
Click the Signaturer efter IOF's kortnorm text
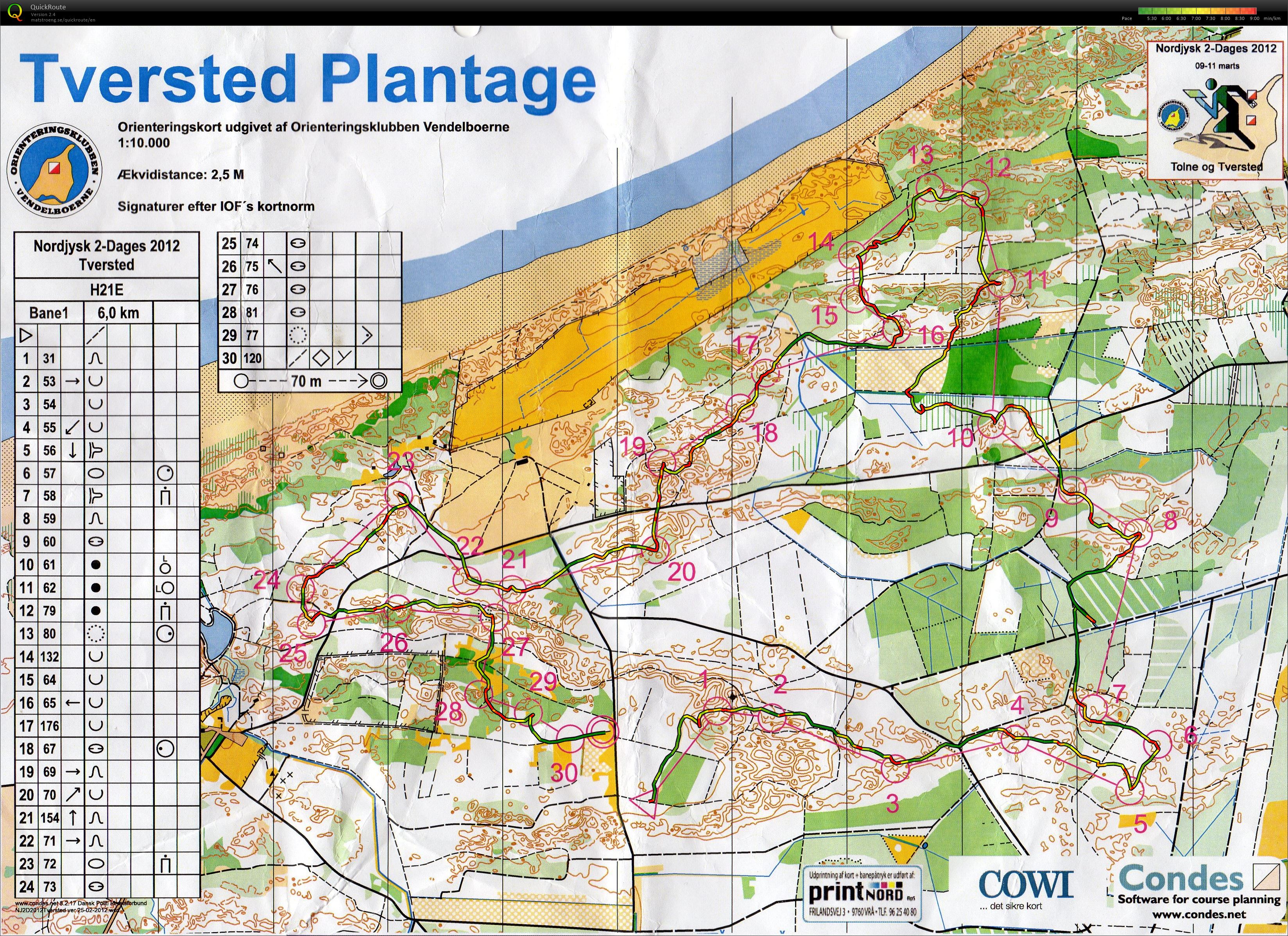(x=216, y=206)
